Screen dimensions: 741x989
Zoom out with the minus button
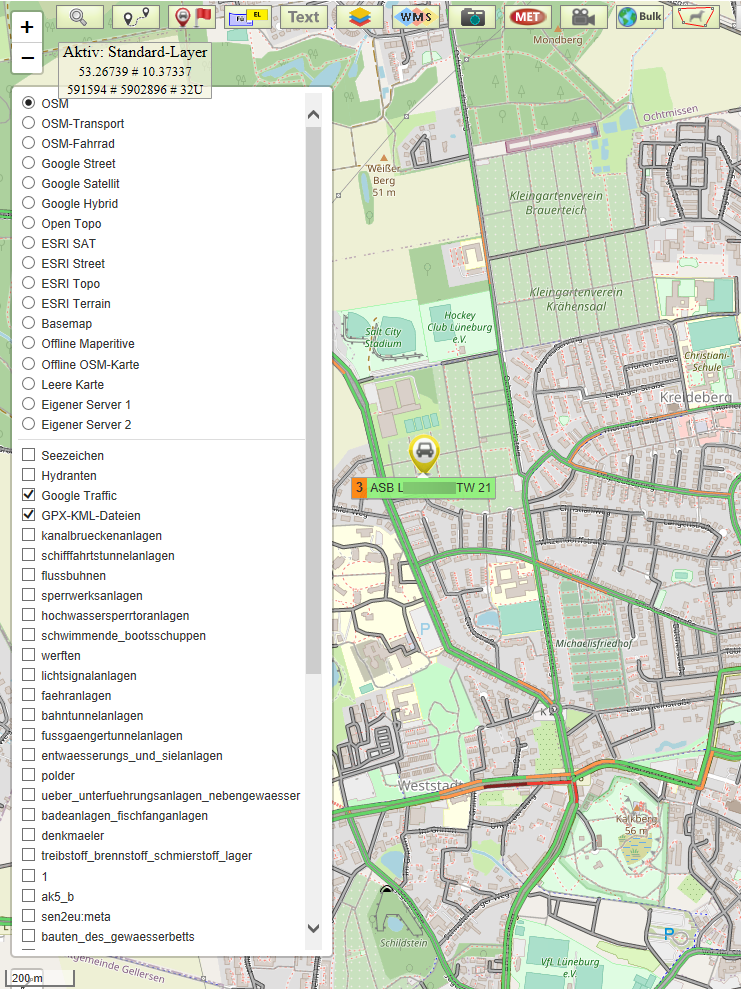coord(27,58)
